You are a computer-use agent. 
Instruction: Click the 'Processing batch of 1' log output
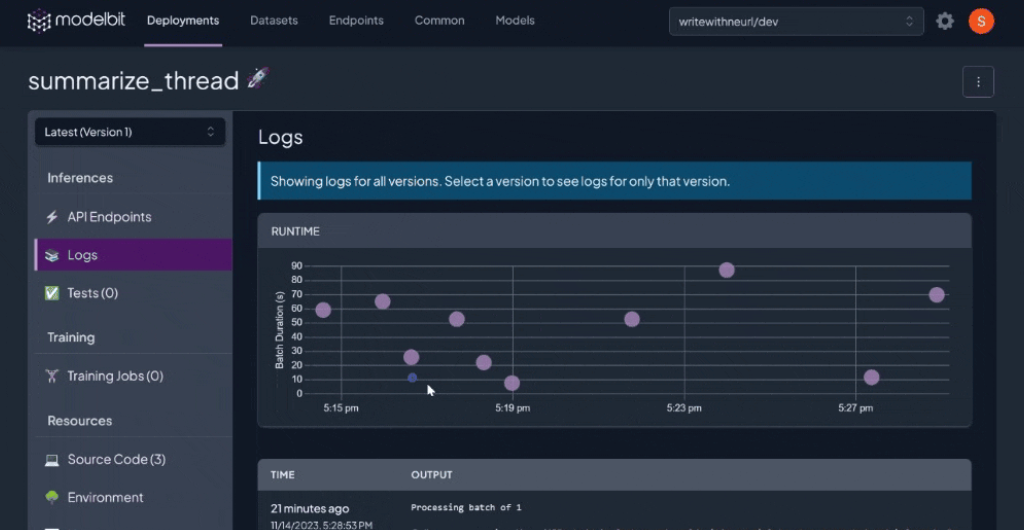(x=466, y=508)
